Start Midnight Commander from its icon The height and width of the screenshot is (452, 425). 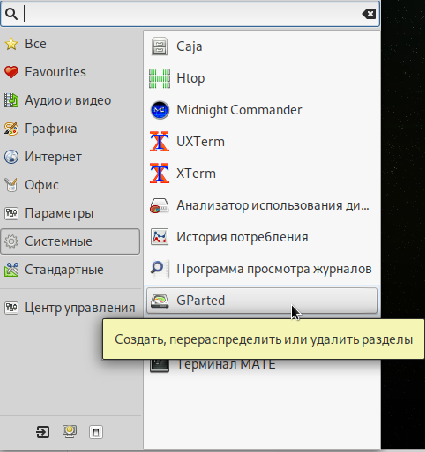pyautogui.click(x=159, y=110)
